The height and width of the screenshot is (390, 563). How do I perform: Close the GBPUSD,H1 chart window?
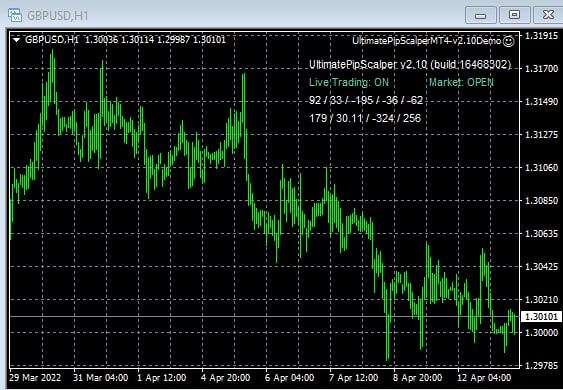tap(548, 15)
